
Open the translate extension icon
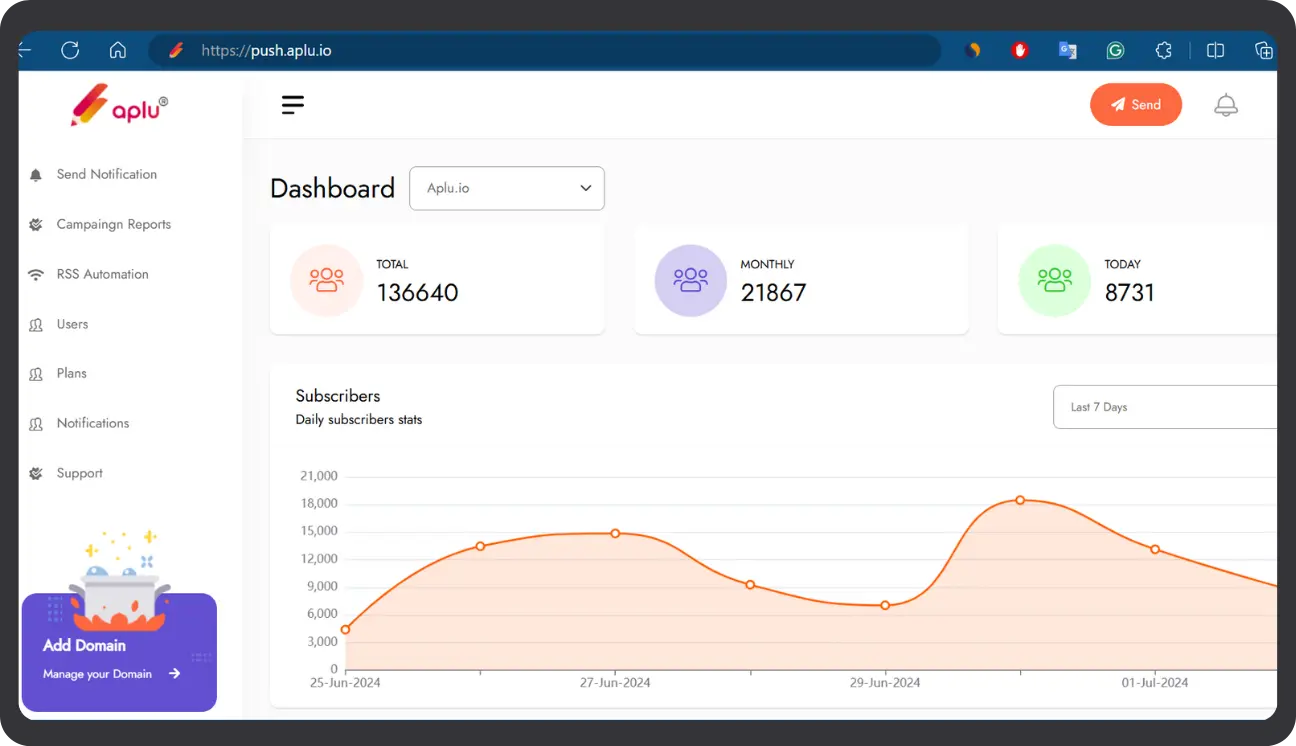[x=1068, y=50]
